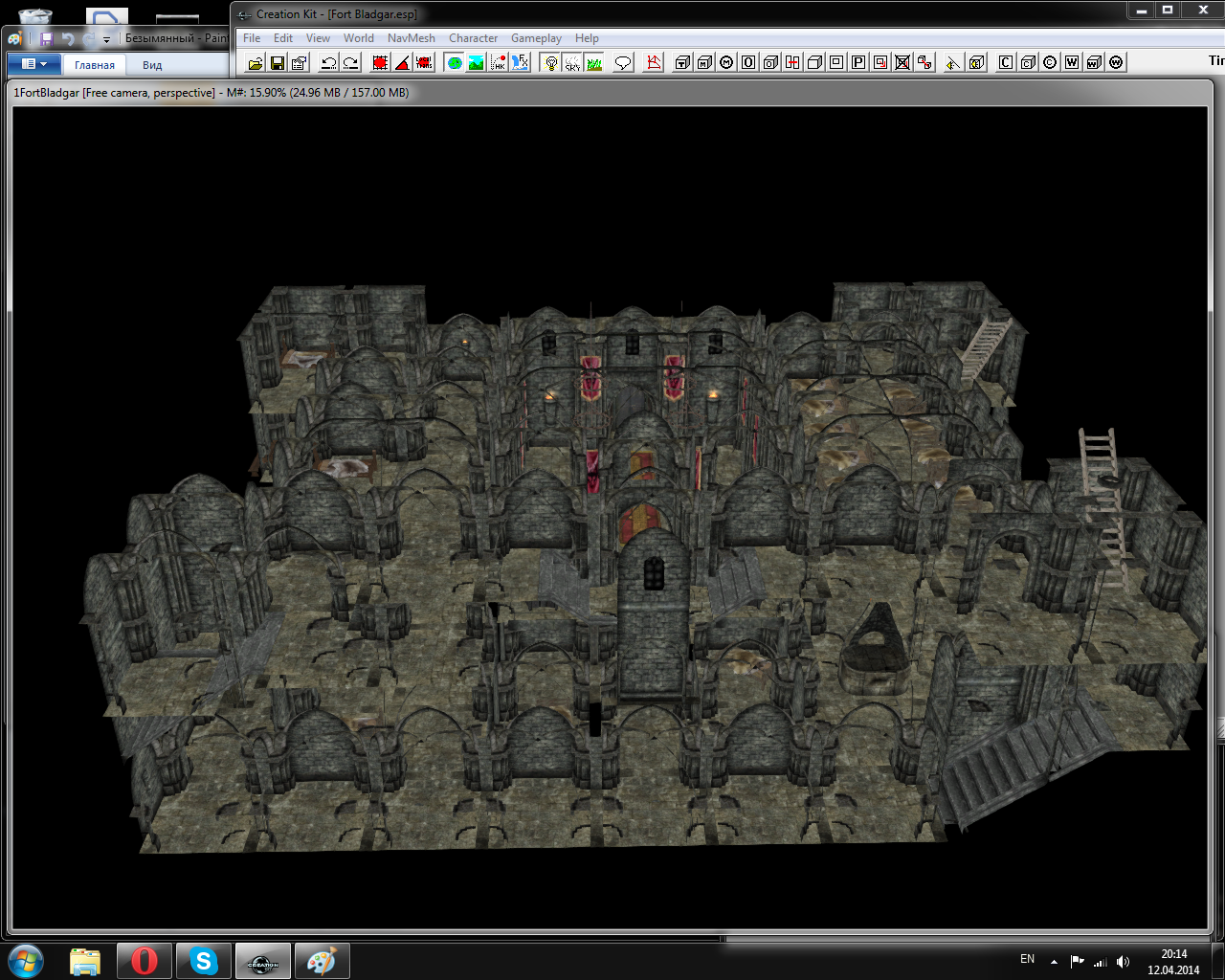Open Opera browser from the taskbar
The width and height of the screenshot is (1225, 980).
145,961
